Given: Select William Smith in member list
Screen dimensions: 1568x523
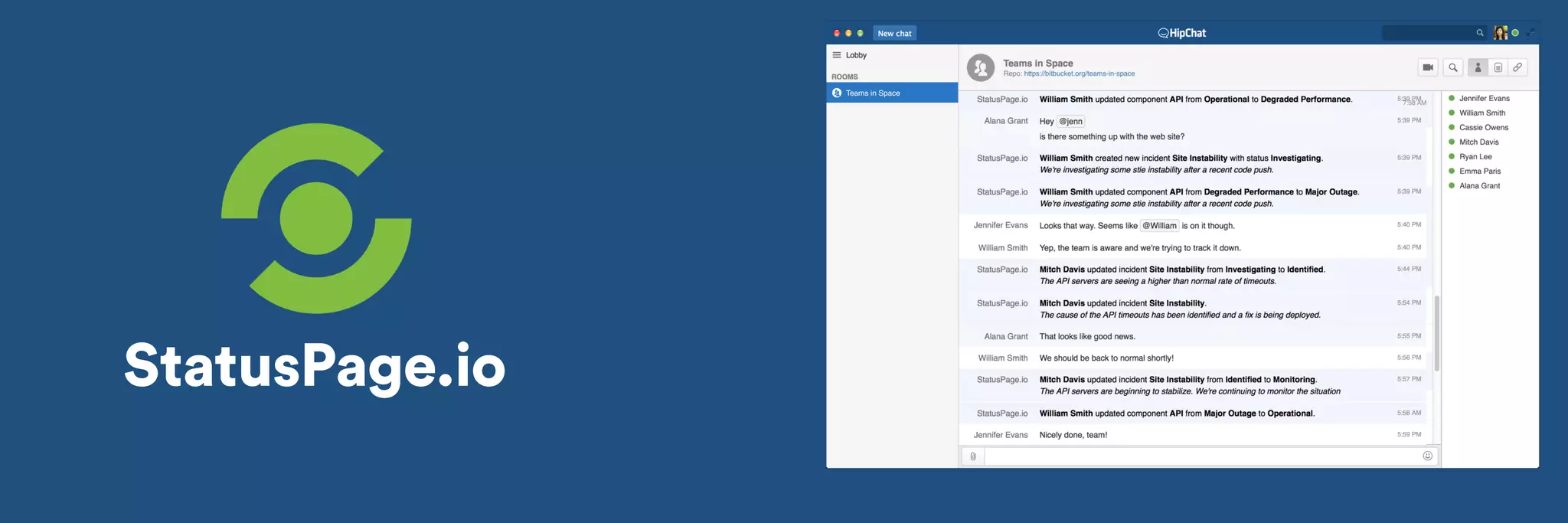Looking at the screenshot, I should 1481,113.
